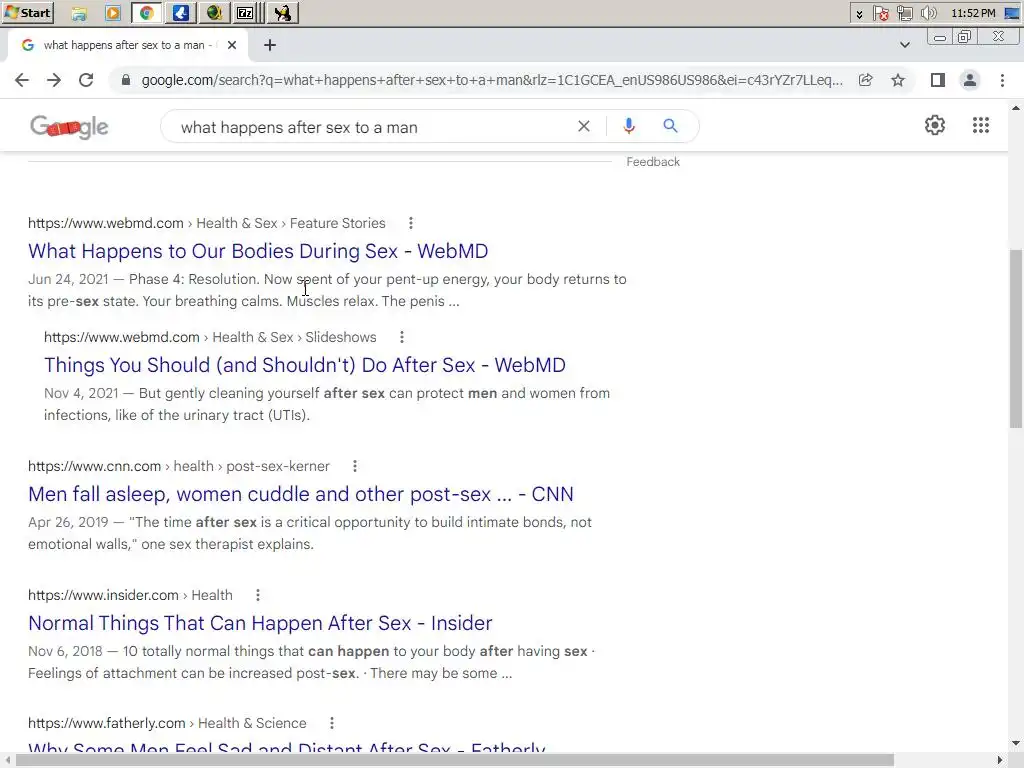
Task: Click the cnn.com post-sex-kerner breadcrumb
Action: pyautogui.click(x=178, y=466)
